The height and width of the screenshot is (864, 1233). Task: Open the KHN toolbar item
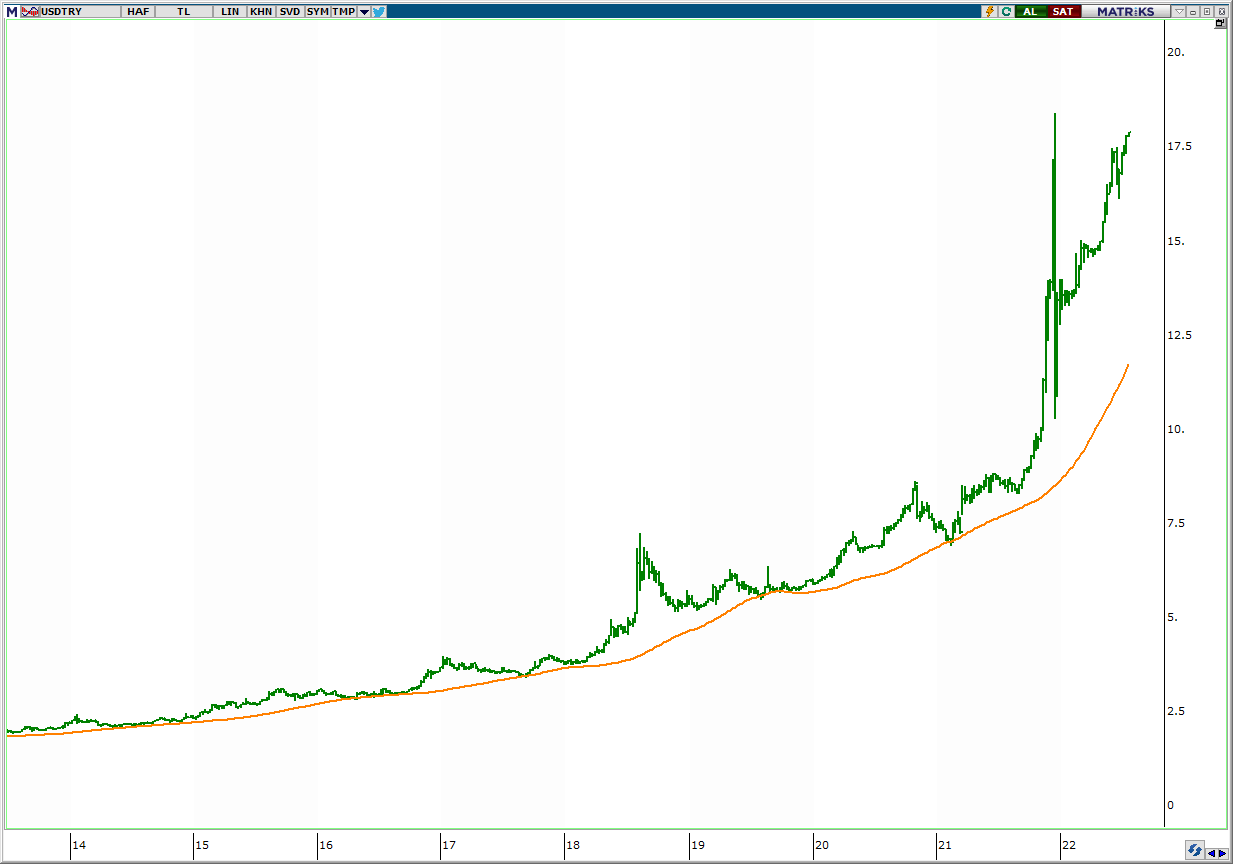pos(261,12)
